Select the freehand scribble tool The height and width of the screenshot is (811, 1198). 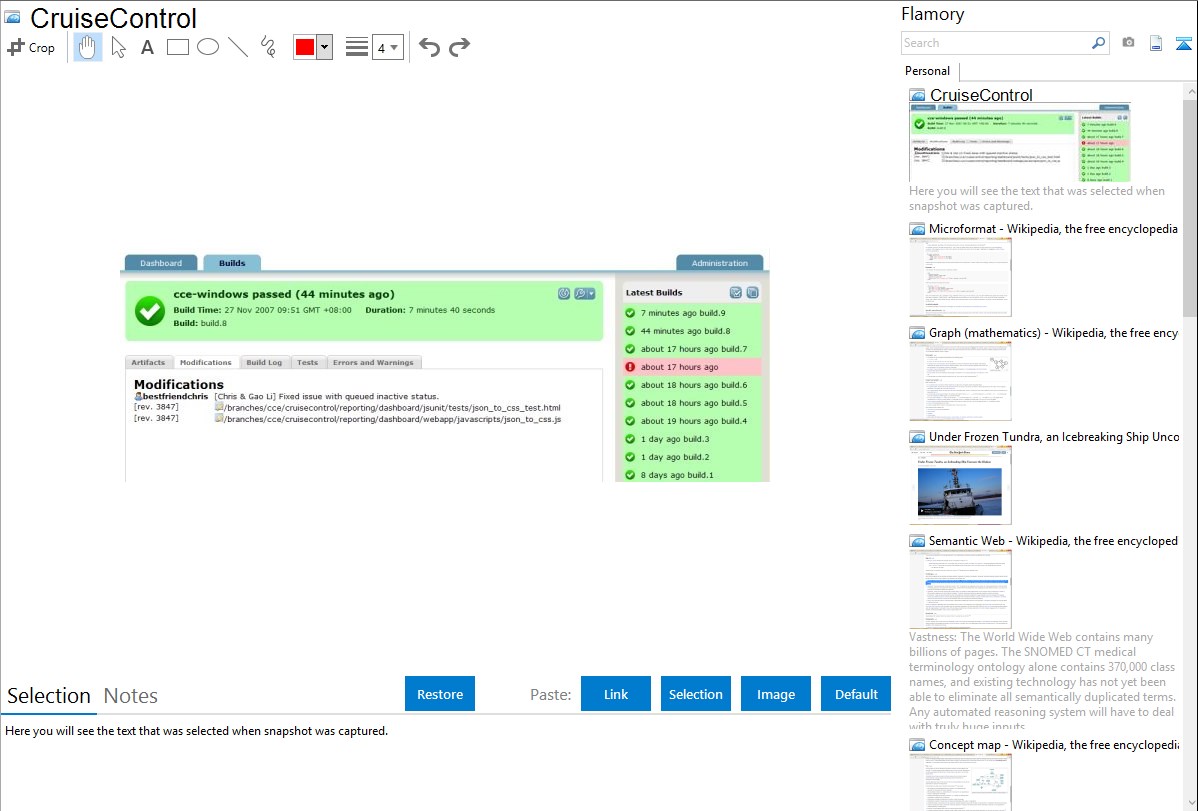coord(268,47)
